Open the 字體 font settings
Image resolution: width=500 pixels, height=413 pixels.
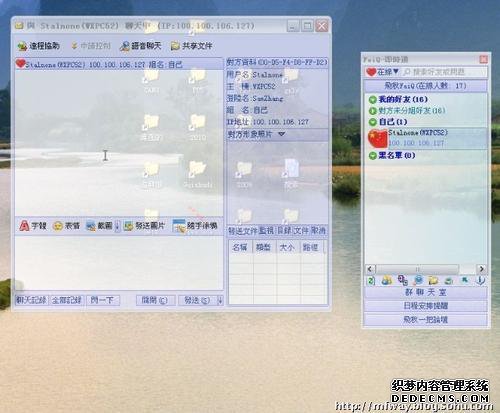(x=33, y=226)
